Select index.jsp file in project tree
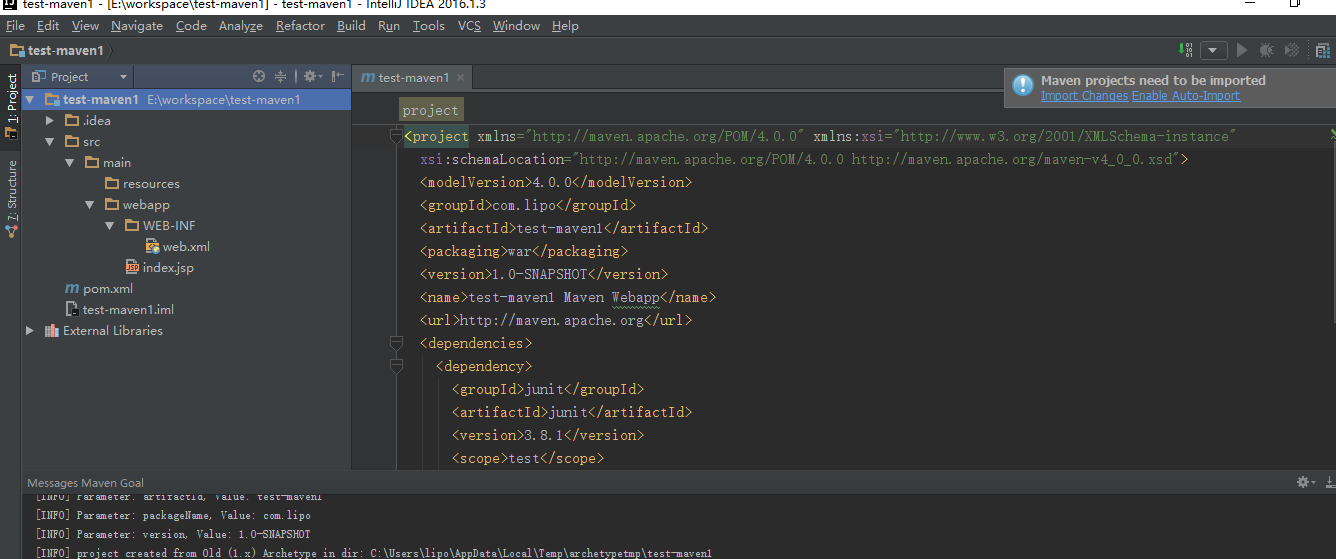This screenshot has width=1336, height=559. point(168,267)
